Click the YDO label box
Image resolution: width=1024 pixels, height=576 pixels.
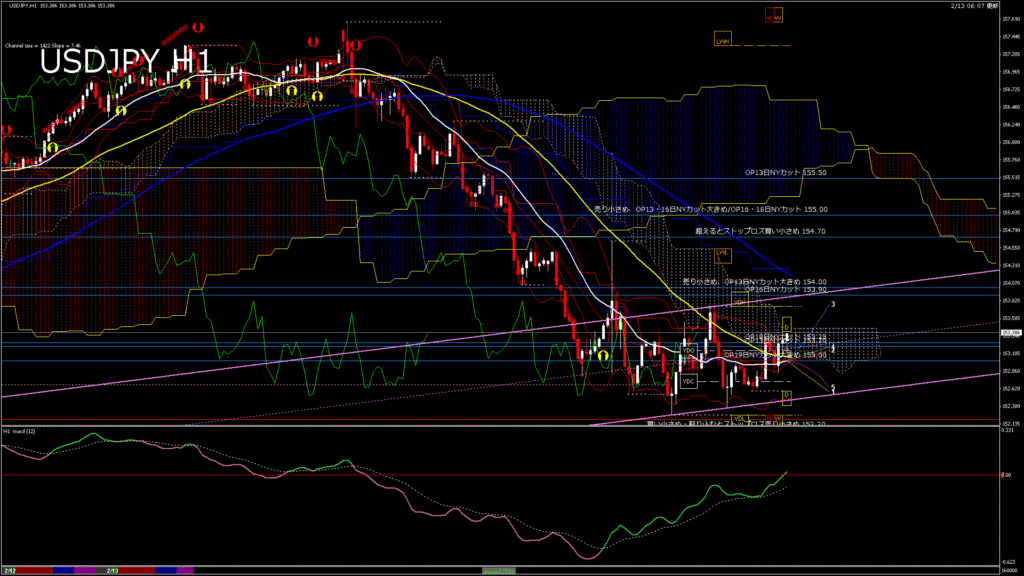689,350
